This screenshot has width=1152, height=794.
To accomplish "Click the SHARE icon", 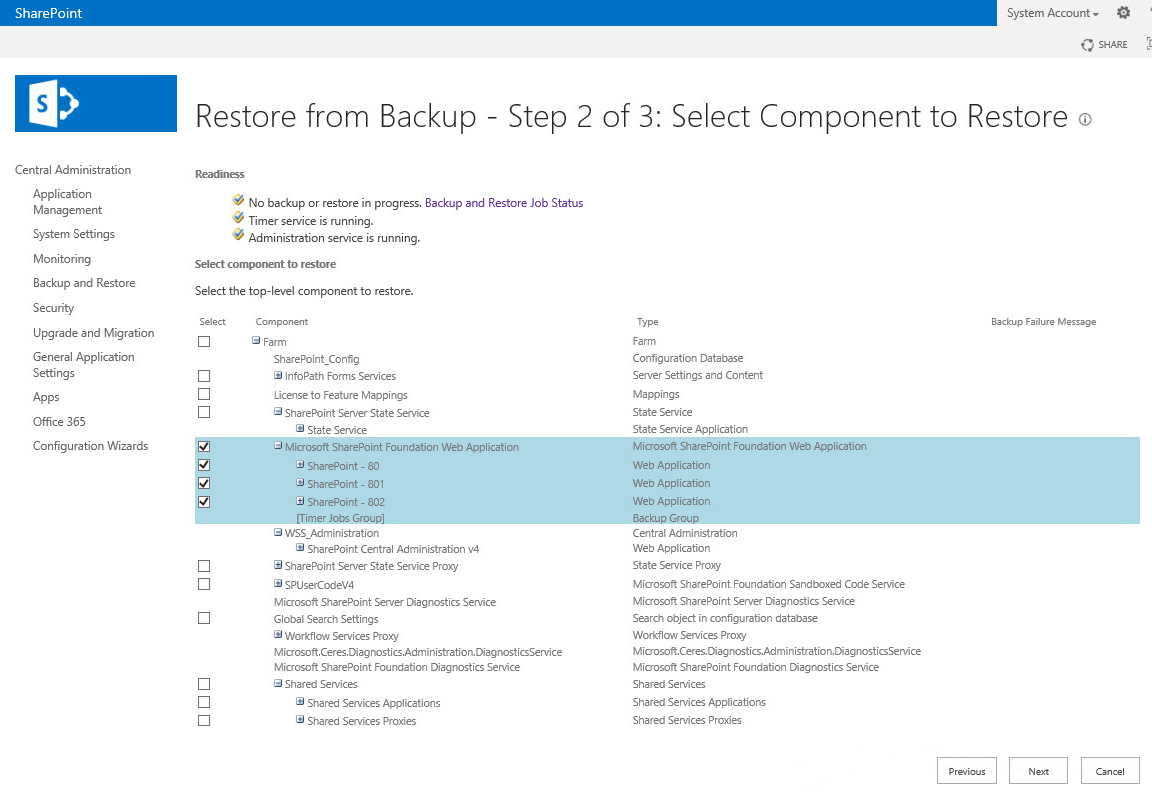I will [1087, 45].
